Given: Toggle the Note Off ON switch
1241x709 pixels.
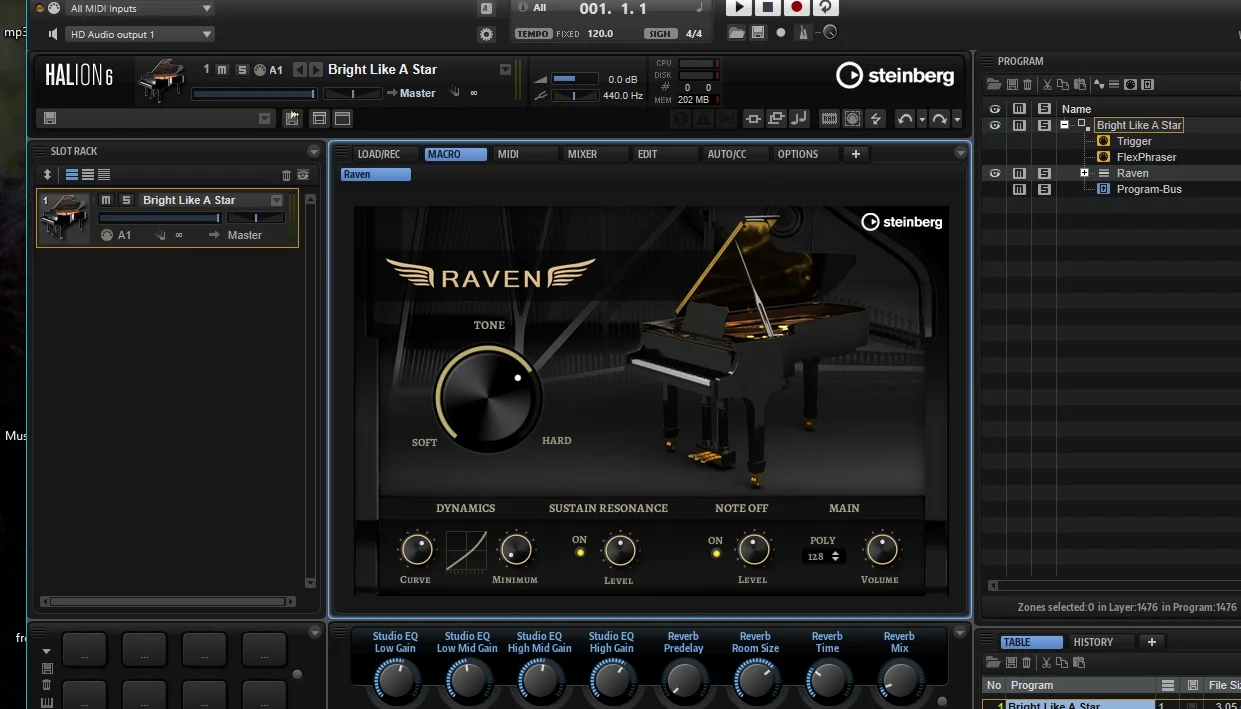Looking at the screenshot, I should pyautogui.click(x=715, y=553).
